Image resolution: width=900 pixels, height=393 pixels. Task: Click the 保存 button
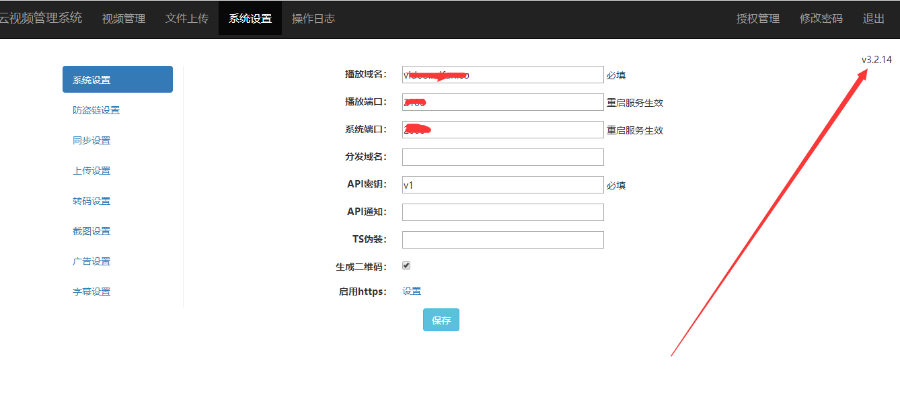441,320
